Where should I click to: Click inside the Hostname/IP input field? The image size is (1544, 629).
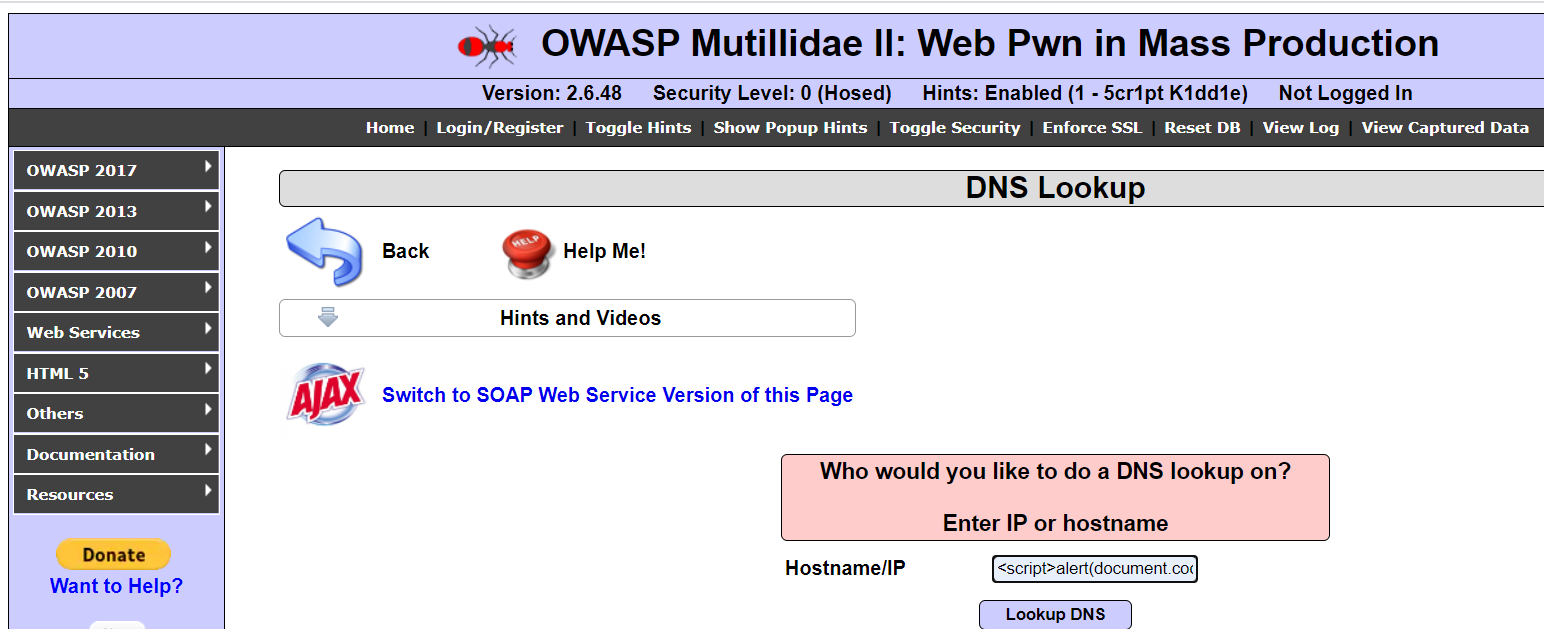[1094, 567]
